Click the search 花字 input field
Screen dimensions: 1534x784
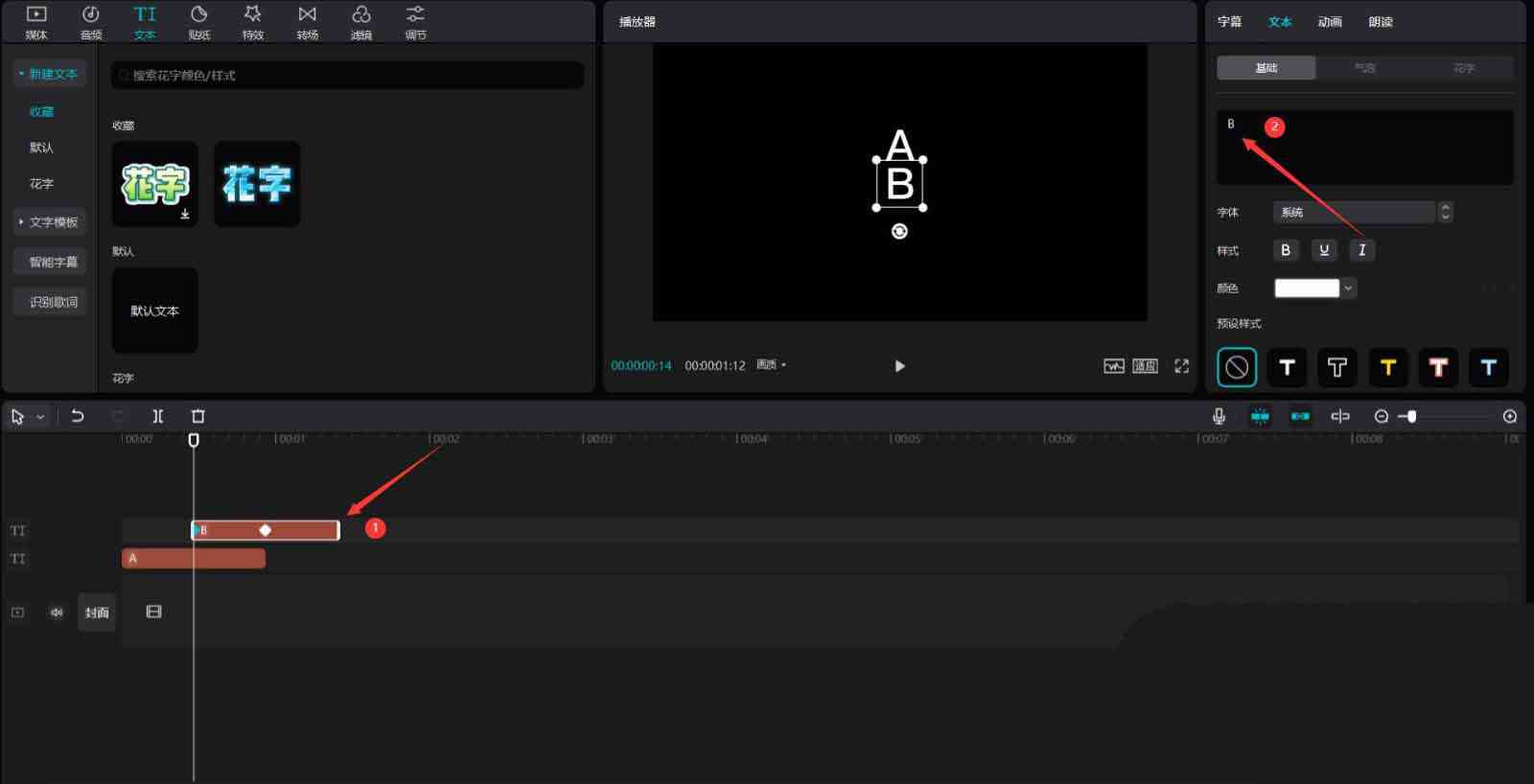point(347,76)
